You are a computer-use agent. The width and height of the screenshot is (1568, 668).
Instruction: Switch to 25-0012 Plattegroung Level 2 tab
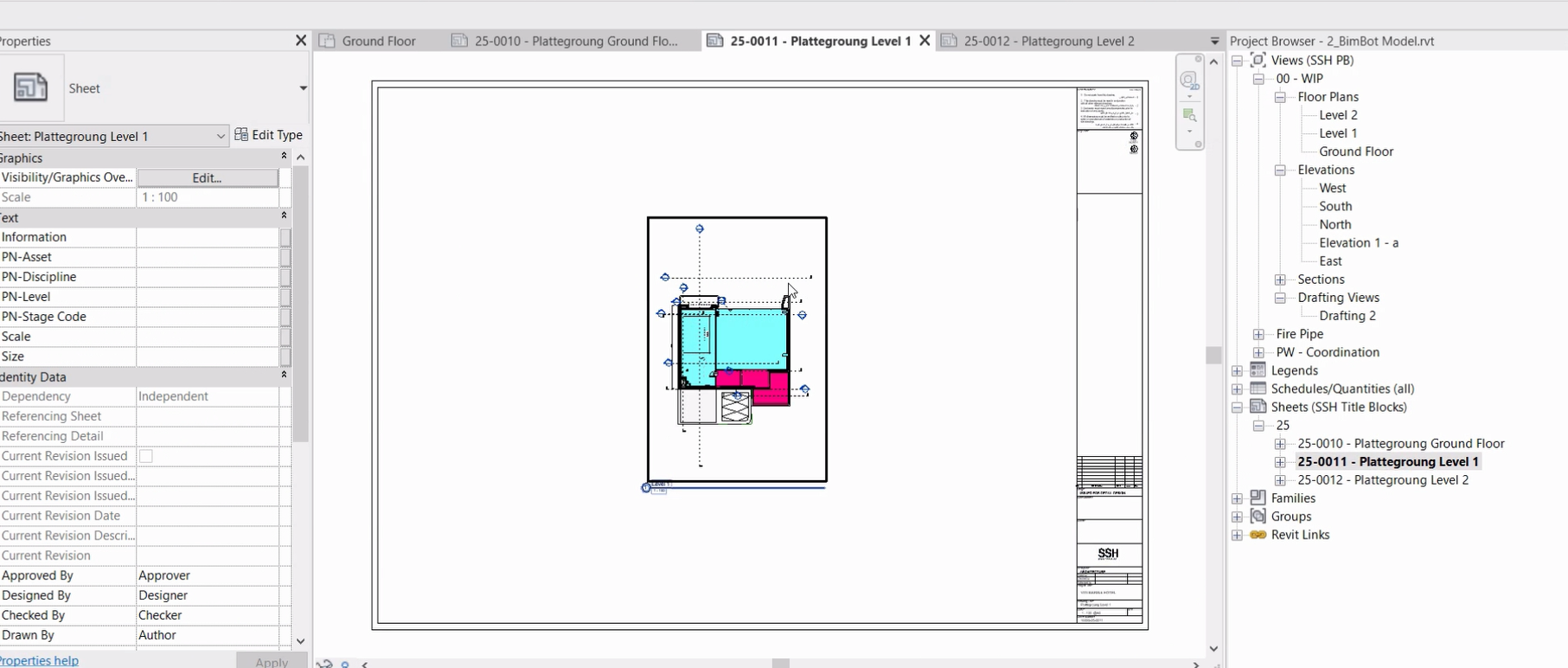coord(1049,41)
